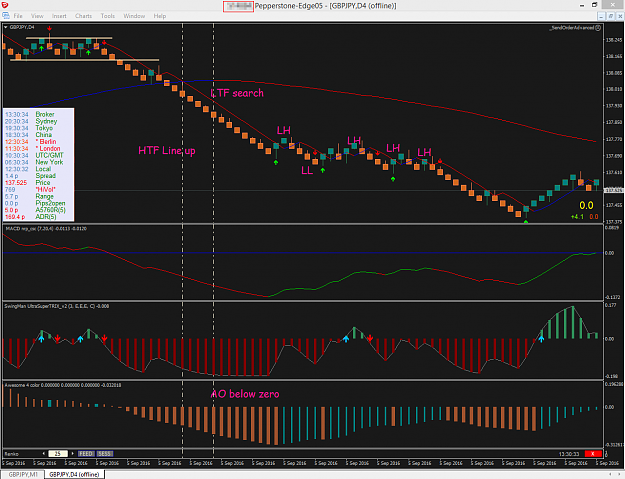Screen dimensions: 625x479
Task: Expand the GBPJPY,D4 chart triangle dropdown
Action: click(x=6, y=27)
